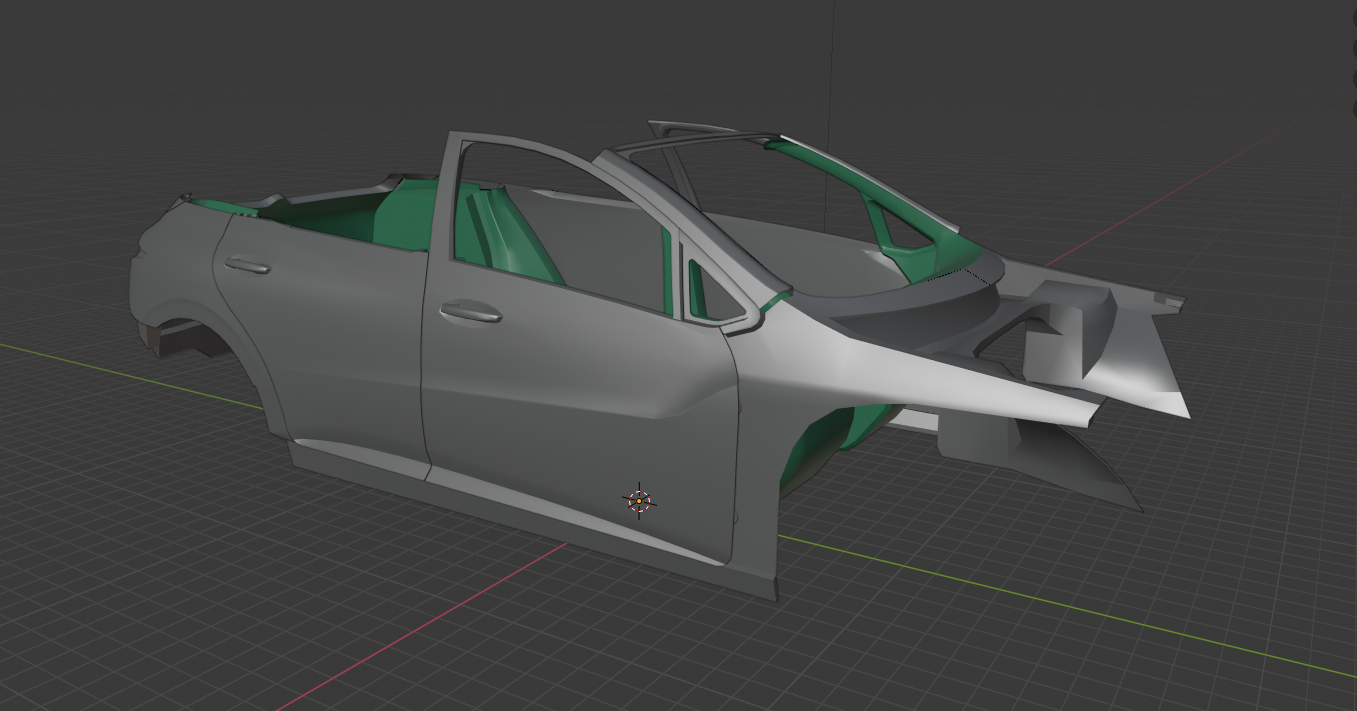This screenshot has width=1357, height=711.
Task: Click the 3D cursor on the door
Action: click(x=638, y=500)
